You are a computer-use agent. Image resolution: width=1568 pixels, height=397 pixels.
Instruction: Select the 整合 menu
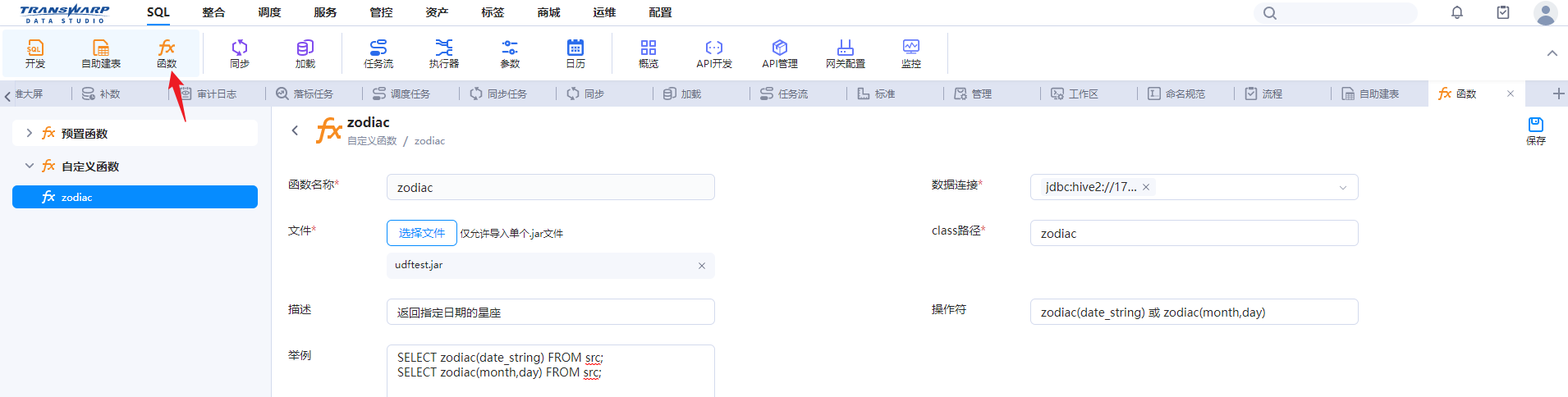coord(213,12)
